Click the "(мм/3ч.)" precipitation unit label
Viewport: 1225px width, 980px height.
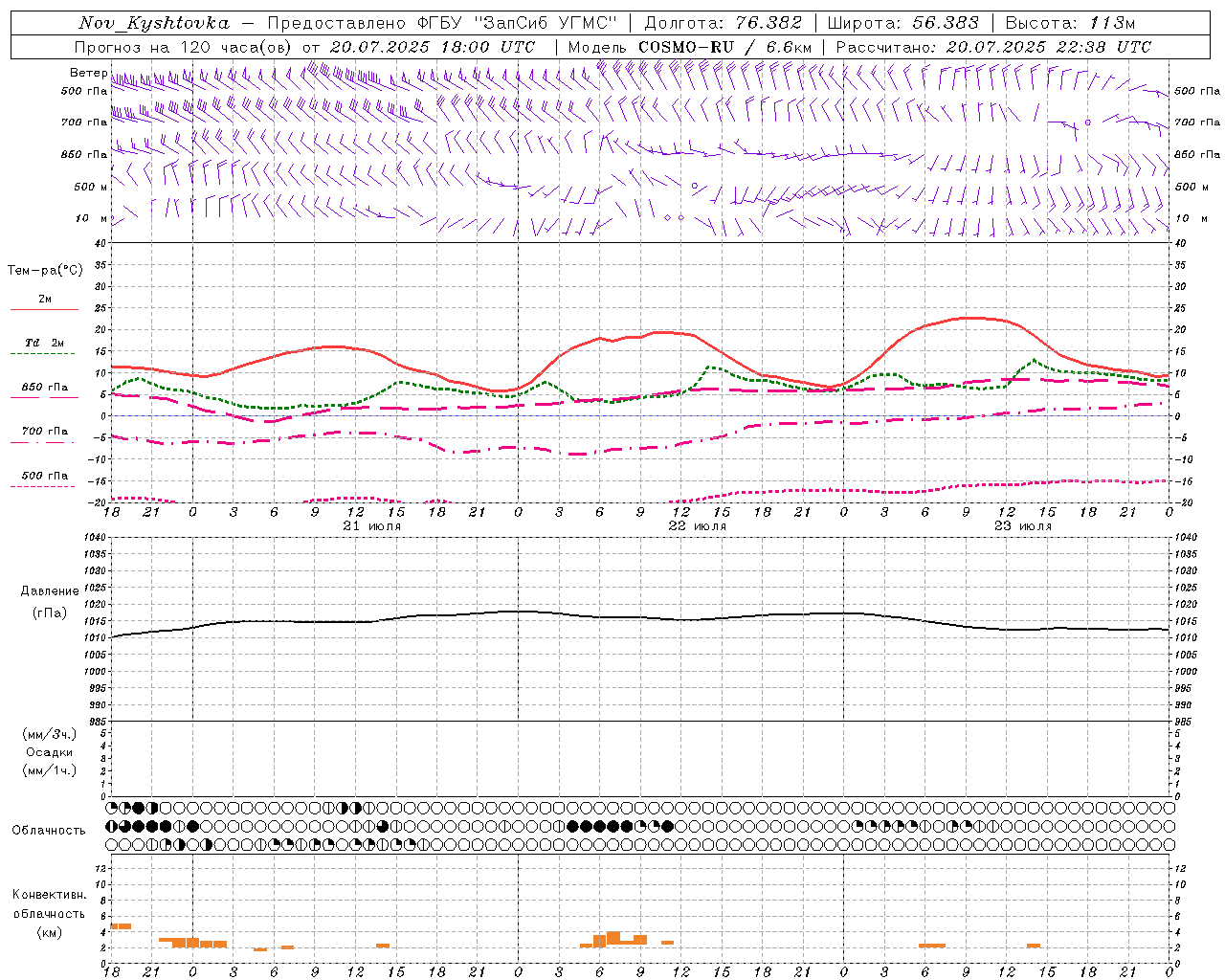[50, 734]
